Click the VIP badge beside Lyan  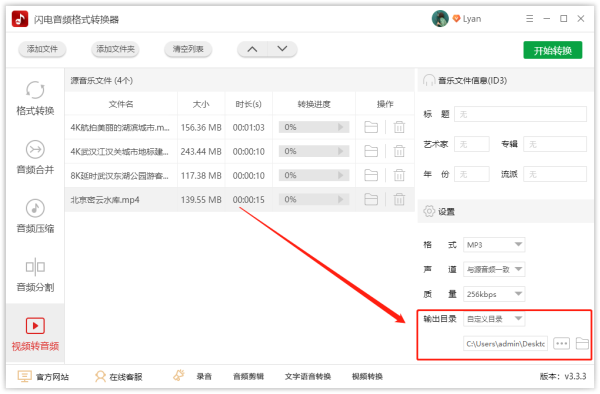pos(456,18)
